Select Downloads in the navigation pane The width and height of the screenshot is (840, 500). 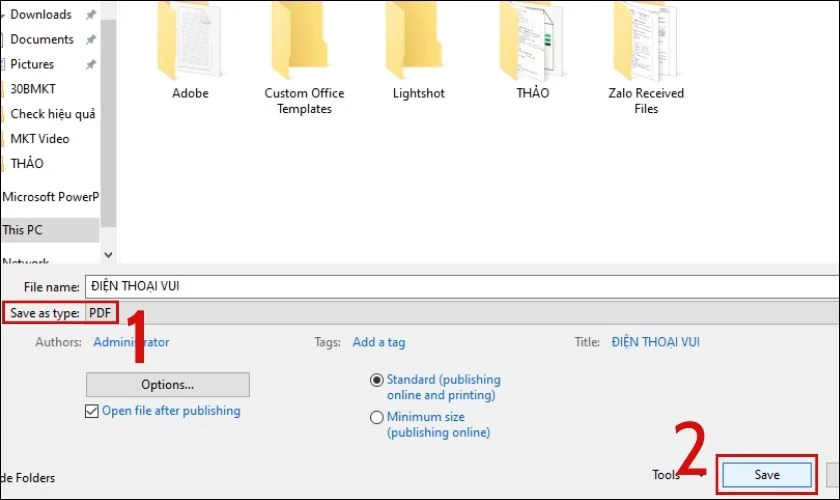click(x=41, y=14)
